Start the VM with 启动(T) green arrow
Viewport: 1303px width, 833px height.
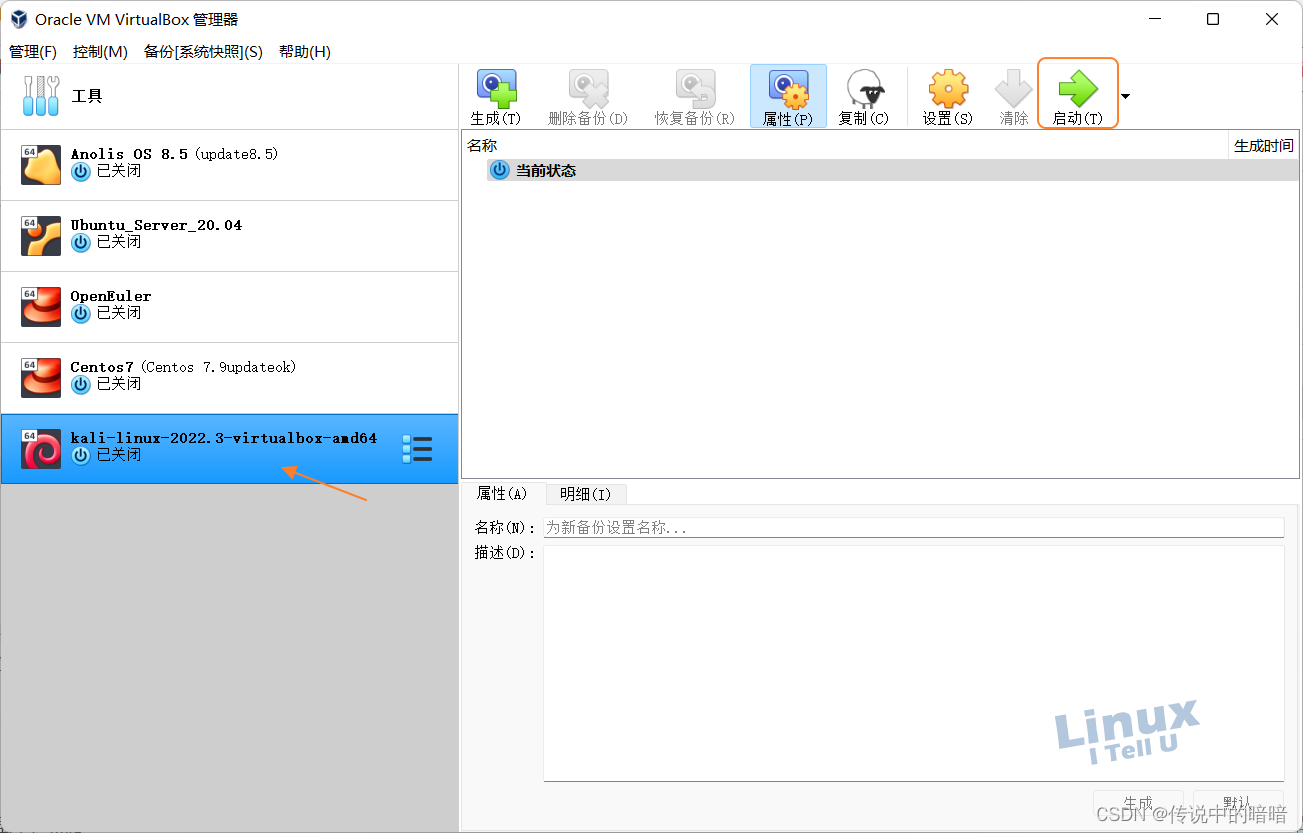tap(1077, 88)
